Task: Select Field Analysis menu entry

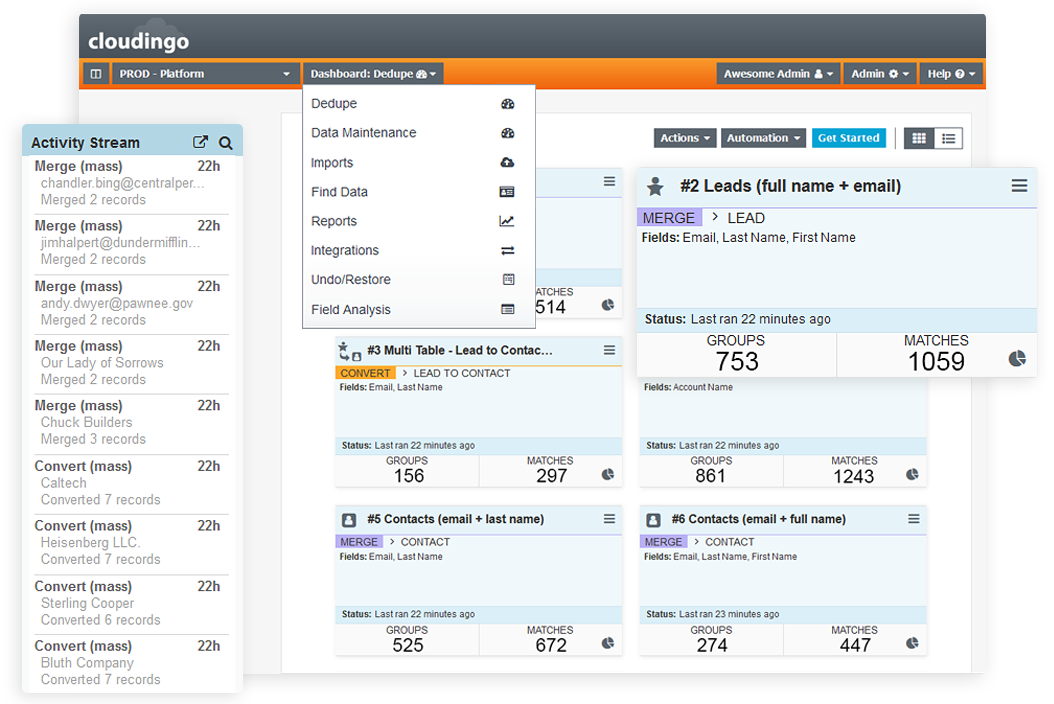Action: click(351, 310)
